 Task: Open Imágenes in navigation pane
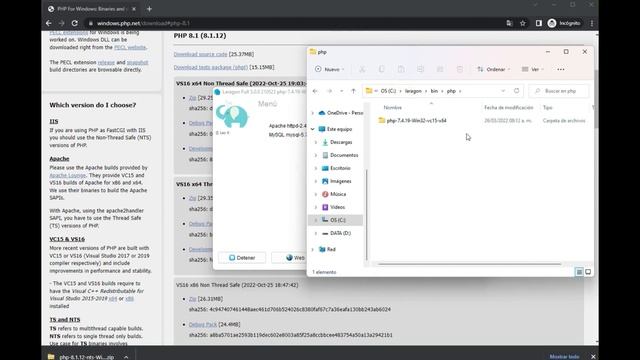pos(337,181)
